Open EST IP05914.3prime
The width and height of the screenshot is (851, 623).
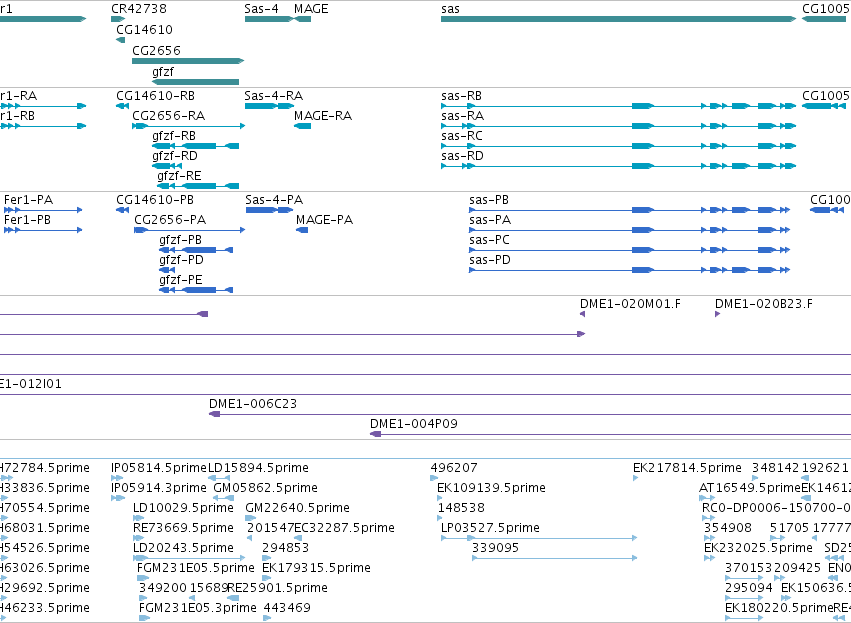point(159,488)
